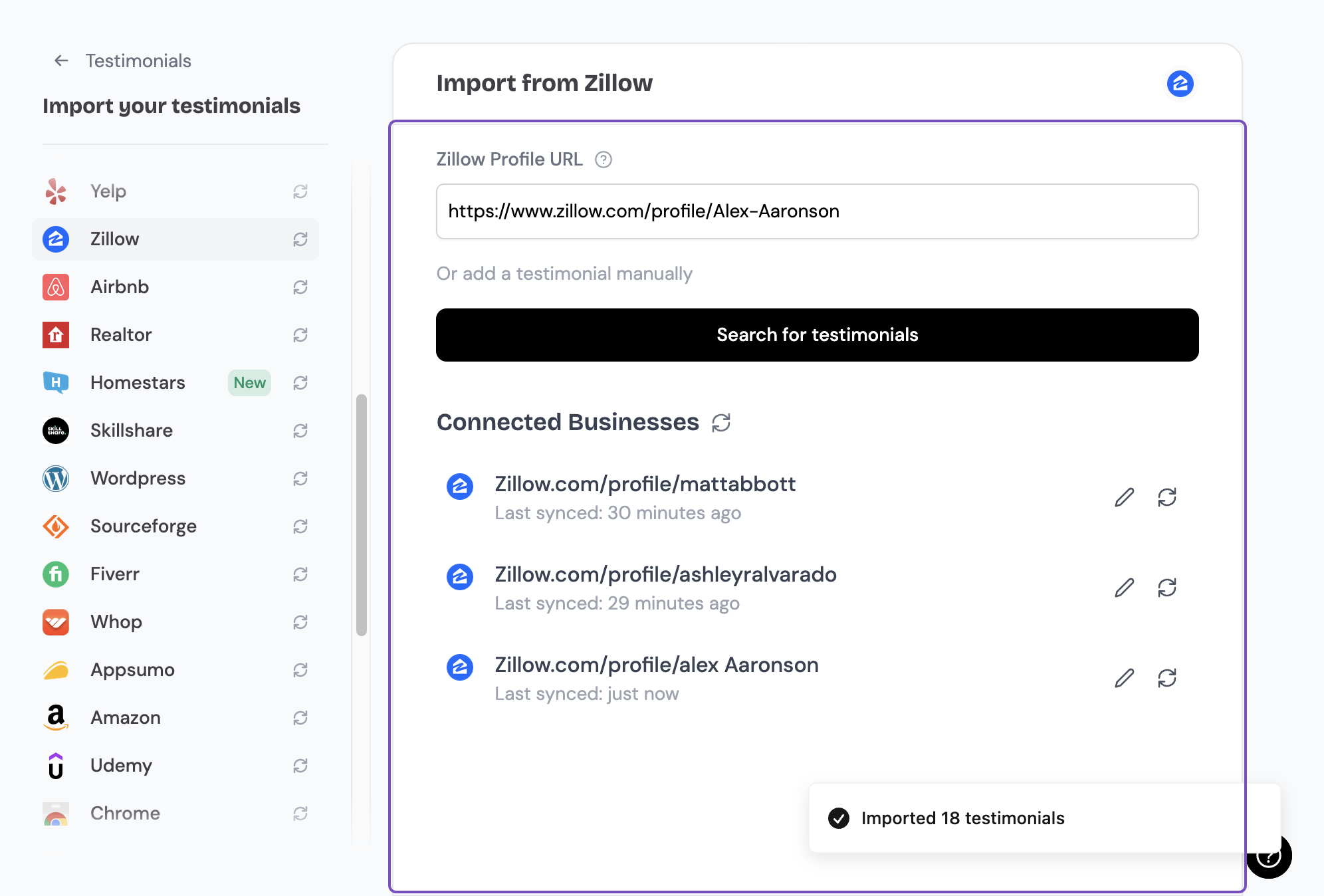This screenshot has height=896, width=1324.
Task: Click the Testimonials back link
Action: tap(138, 60)
